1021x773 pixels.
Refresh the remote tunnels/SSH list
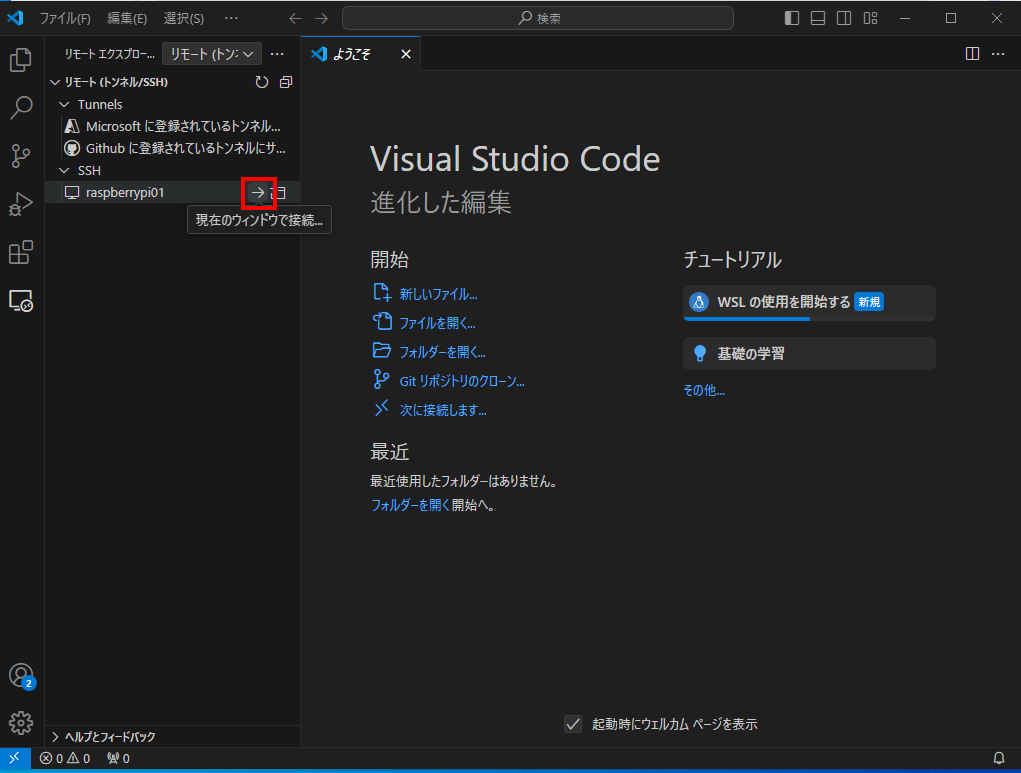262,82
